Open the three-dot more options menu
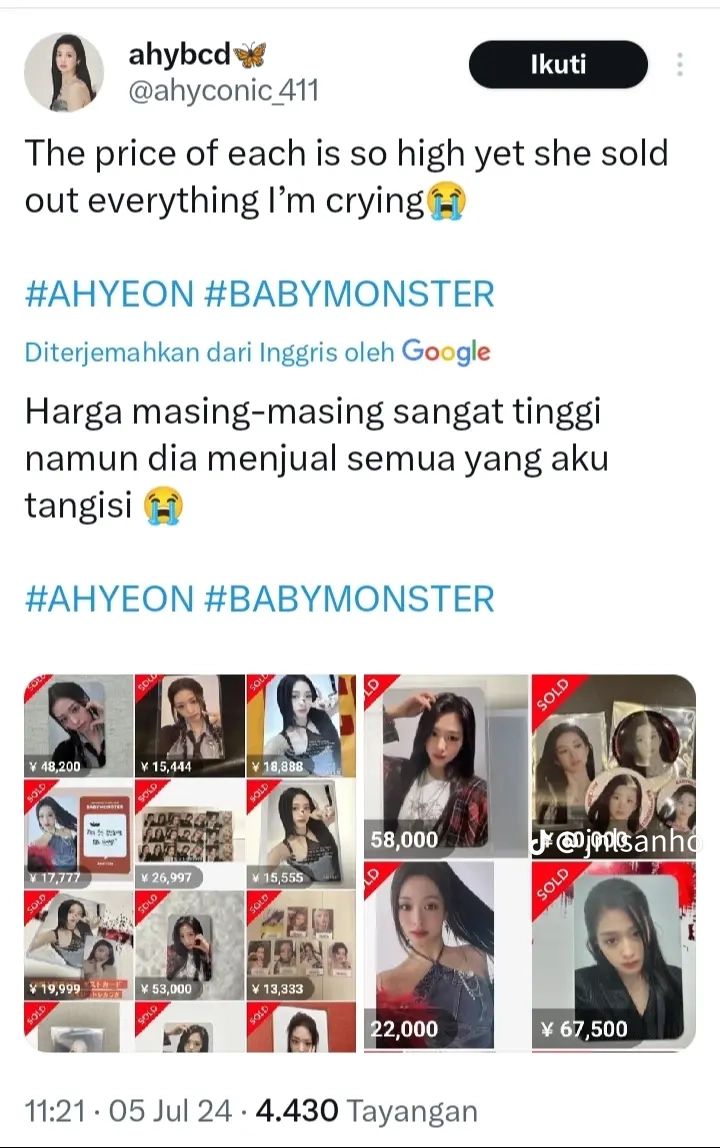The image size is (720, 1148). 680,64
